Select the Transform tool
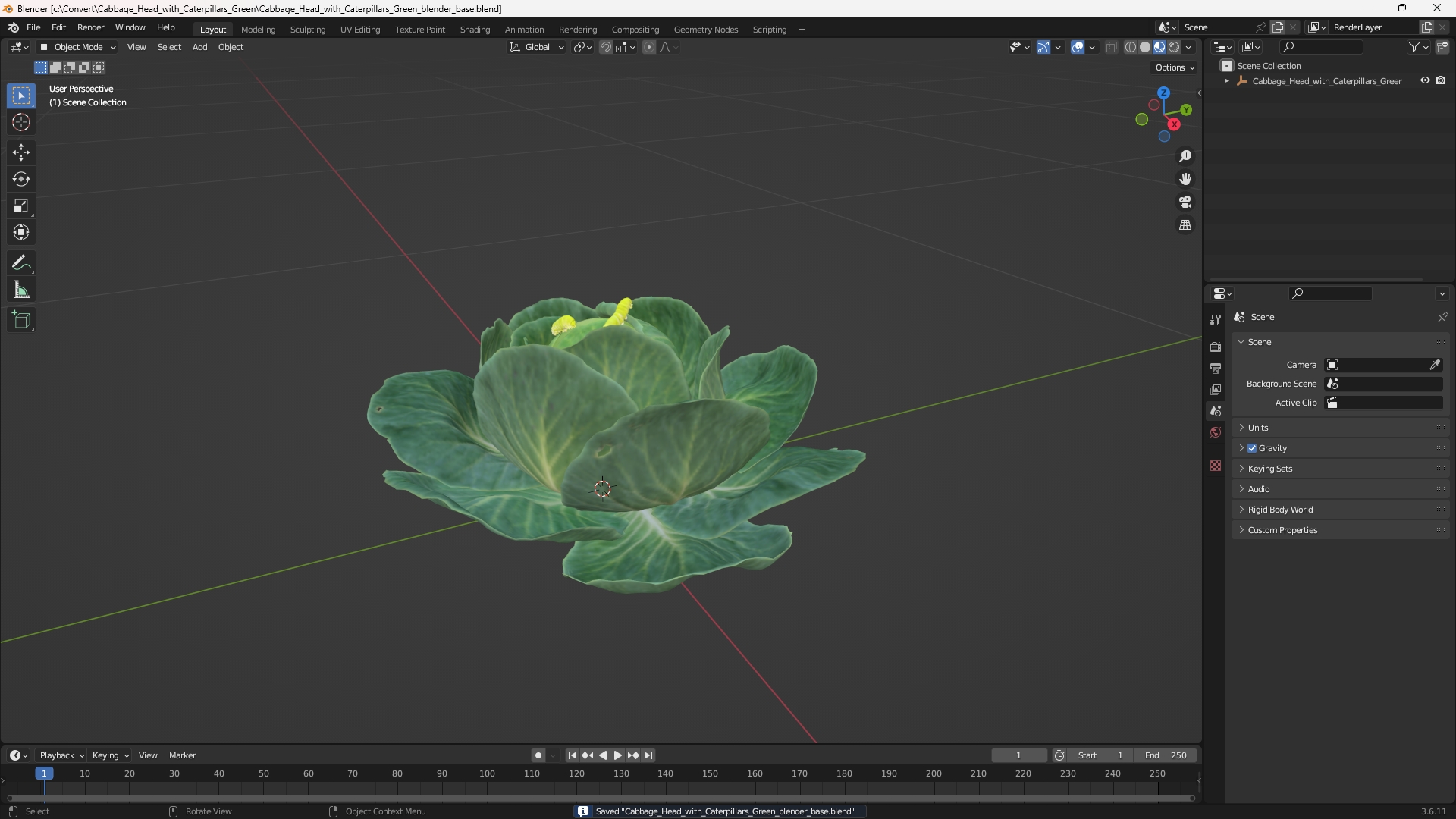 21,232
